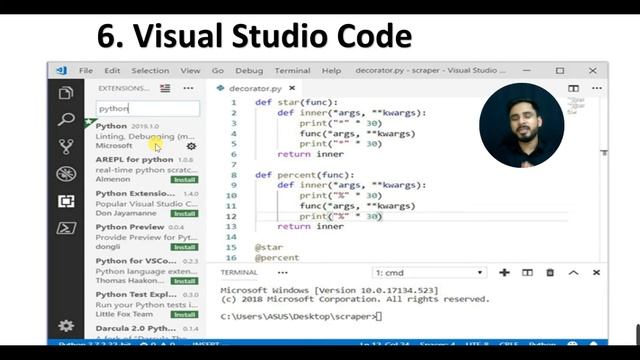640x360 pixels.
Task: Open the Search magnifier in activity bar
Action: tap(66, 119)
